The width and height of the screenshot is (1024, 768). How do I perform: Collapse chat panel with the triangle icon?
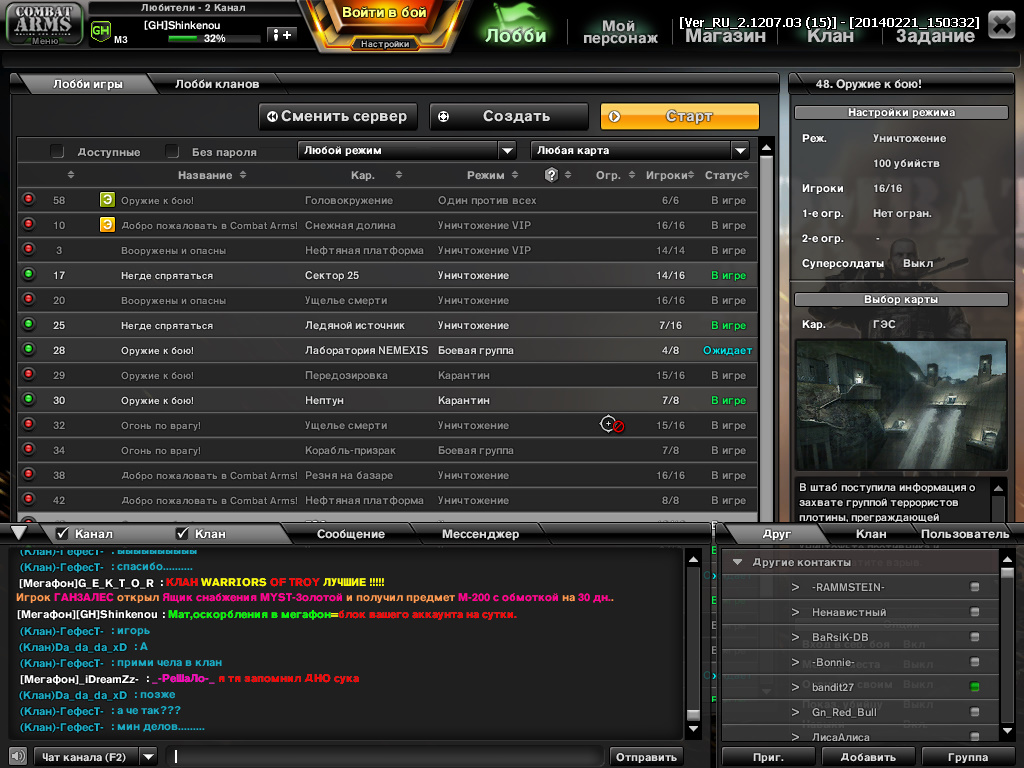point(19,532)
